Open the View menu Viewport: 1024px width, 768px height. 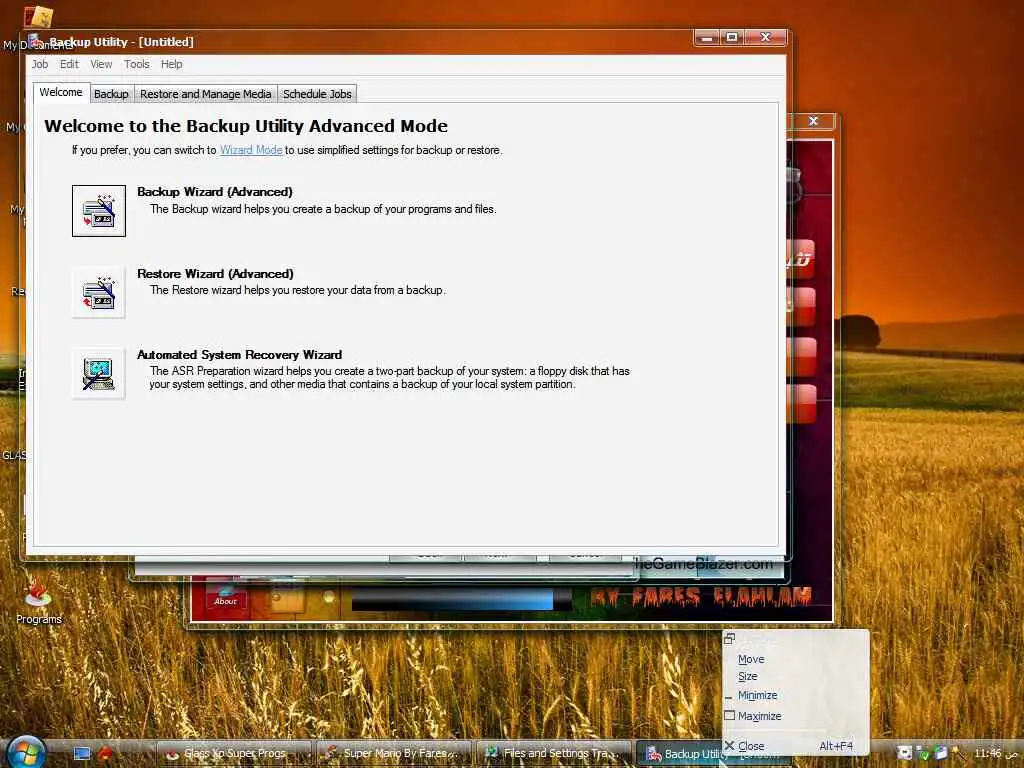click(x=101, y=64)
